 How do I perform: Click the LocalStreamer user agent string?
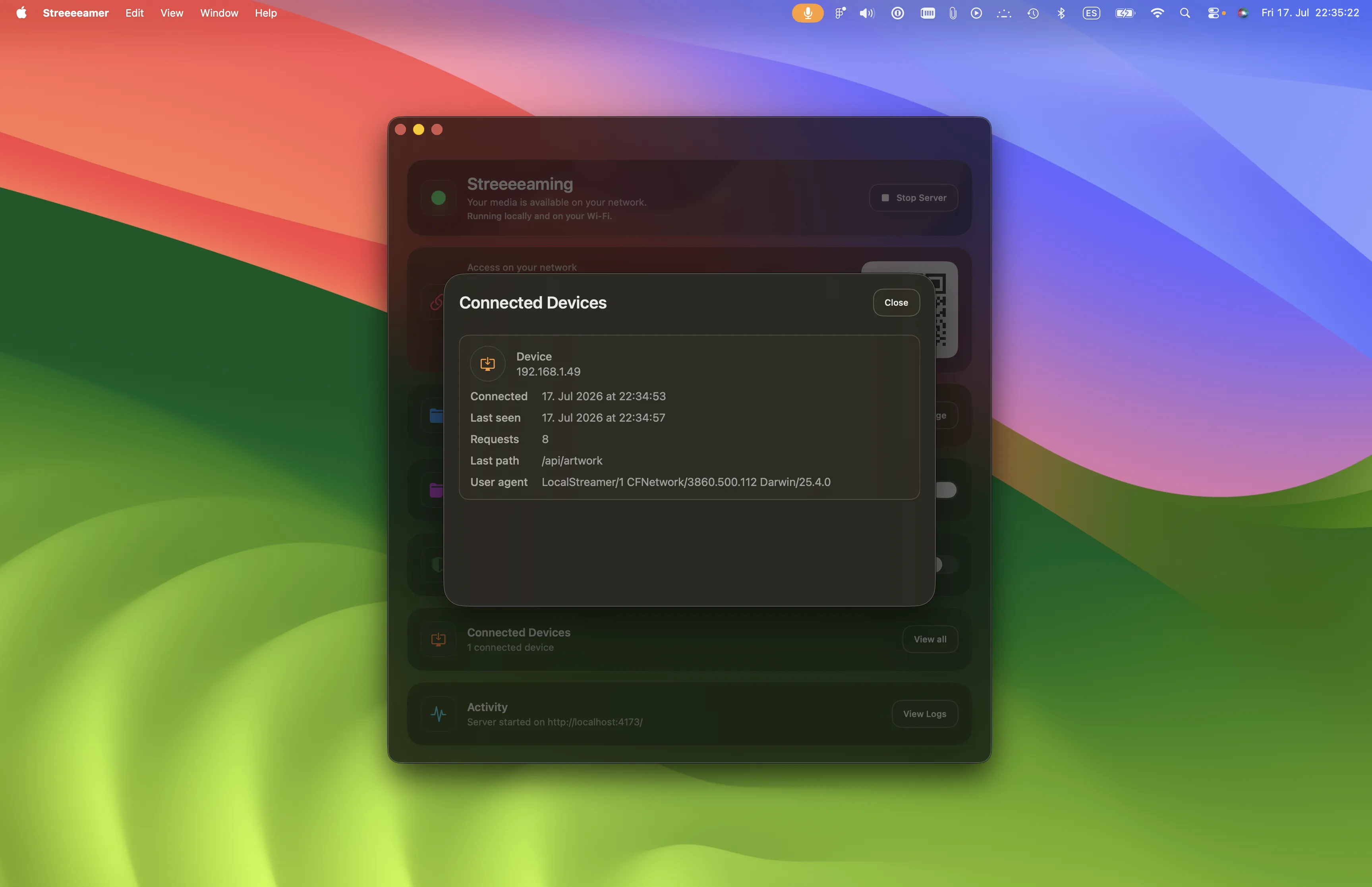tap(686, 482)
